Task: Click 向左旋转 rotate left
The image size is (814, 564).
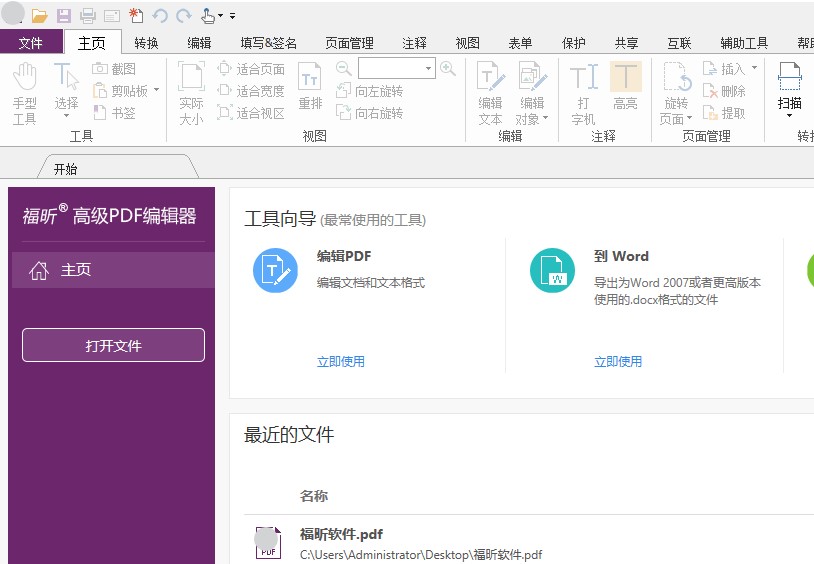Action: tap(370, 91)
